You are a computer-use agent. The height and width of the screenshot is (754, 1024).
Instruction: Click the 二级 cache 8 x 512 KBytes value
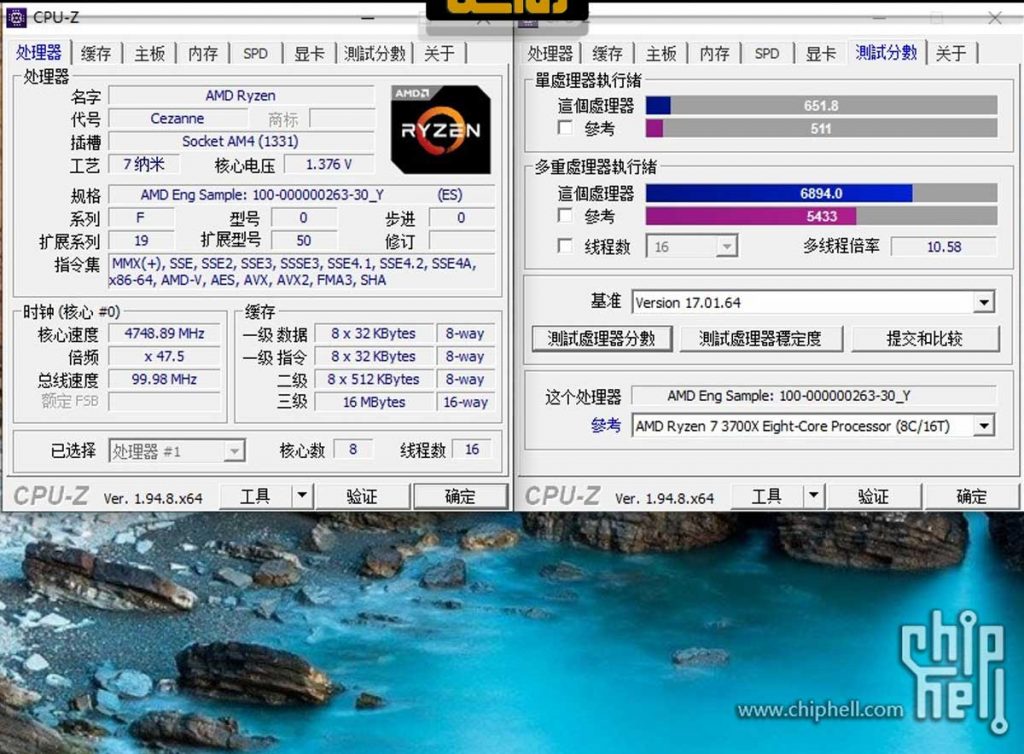[374, 379]
